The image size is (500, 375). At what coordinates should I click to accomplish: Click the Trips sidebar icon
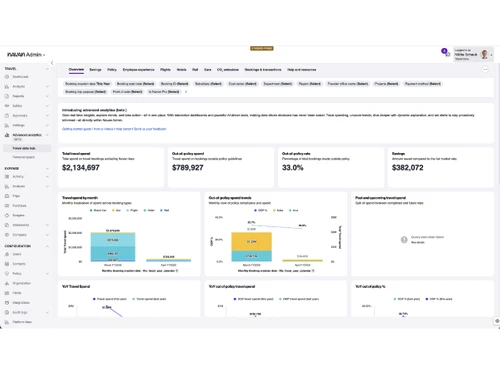(x=7, y=196)
